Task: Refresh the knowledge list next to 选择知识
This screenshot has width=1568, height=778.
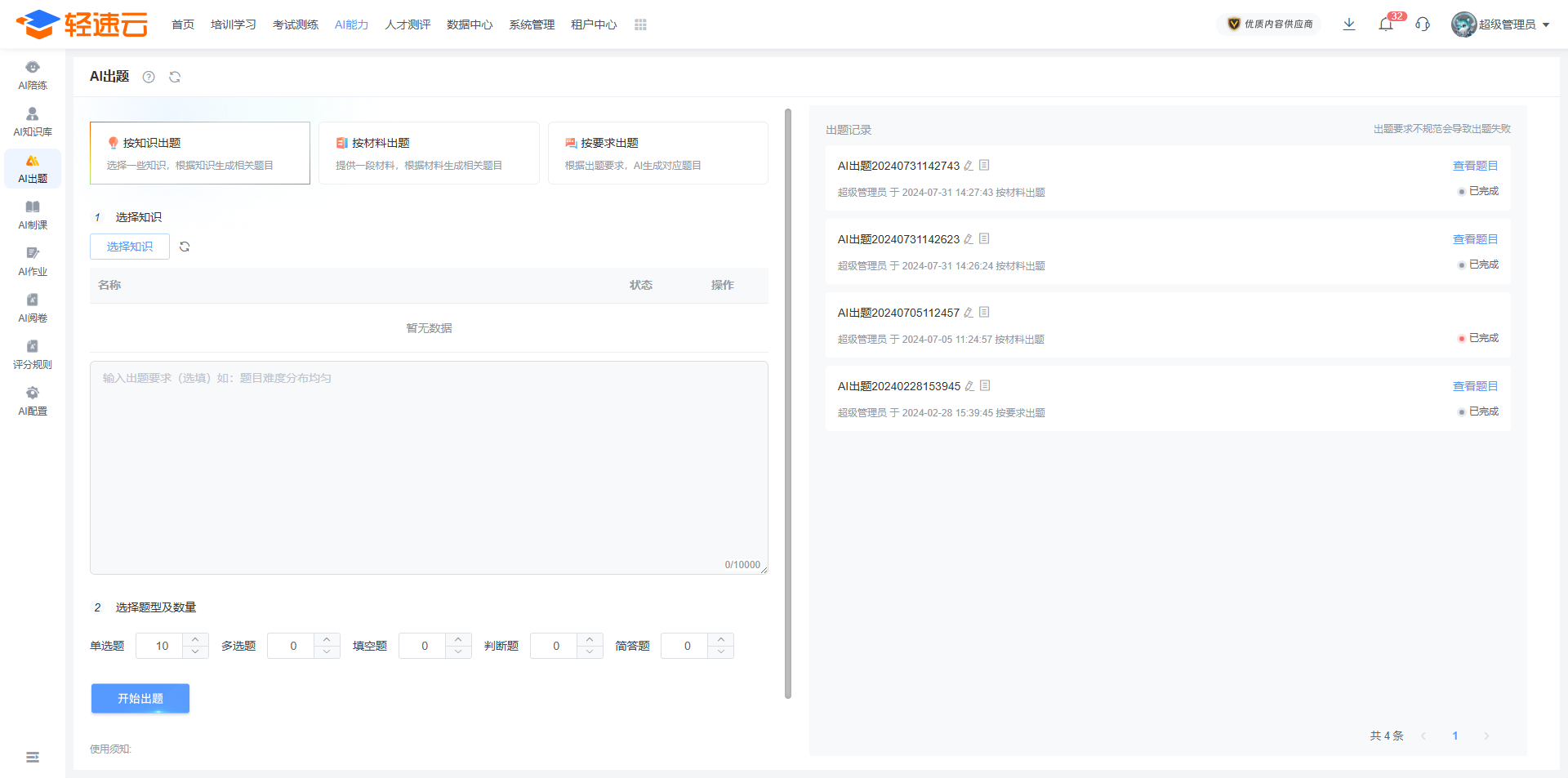Action: [185, 247]
